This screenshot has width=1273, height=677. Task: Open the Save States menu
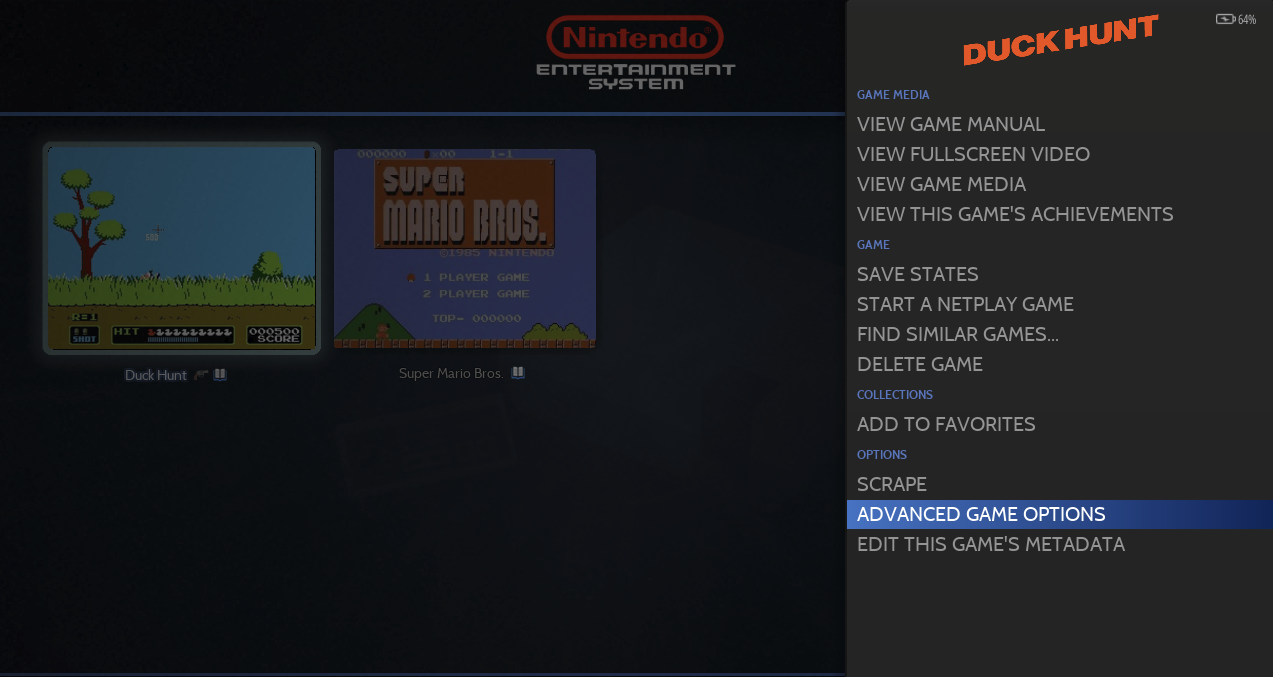point(917,274)
